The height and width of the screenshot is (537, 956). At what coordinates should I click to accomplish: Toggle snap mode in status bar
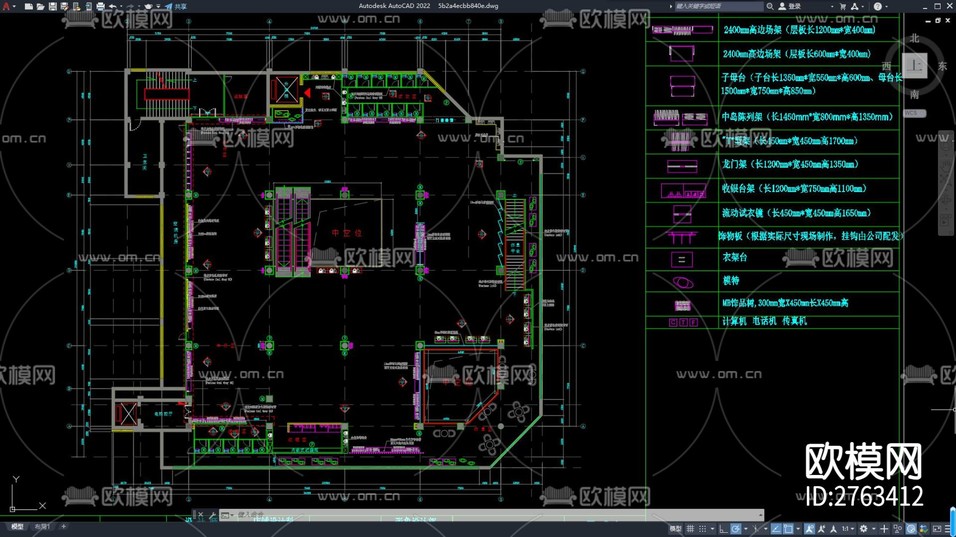tap(702, 529)
